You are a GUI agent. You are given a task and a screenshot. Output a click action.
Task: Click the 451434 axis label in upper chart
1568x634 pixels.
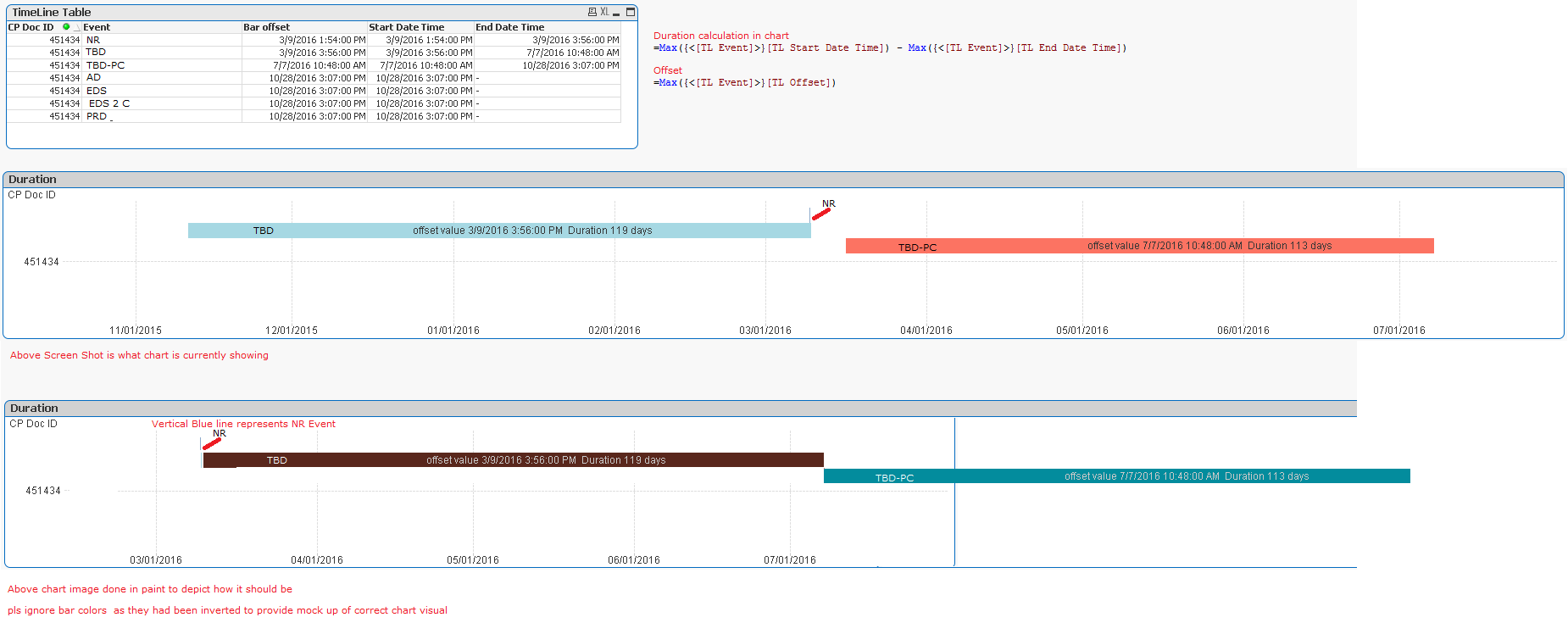pos(42,262)
